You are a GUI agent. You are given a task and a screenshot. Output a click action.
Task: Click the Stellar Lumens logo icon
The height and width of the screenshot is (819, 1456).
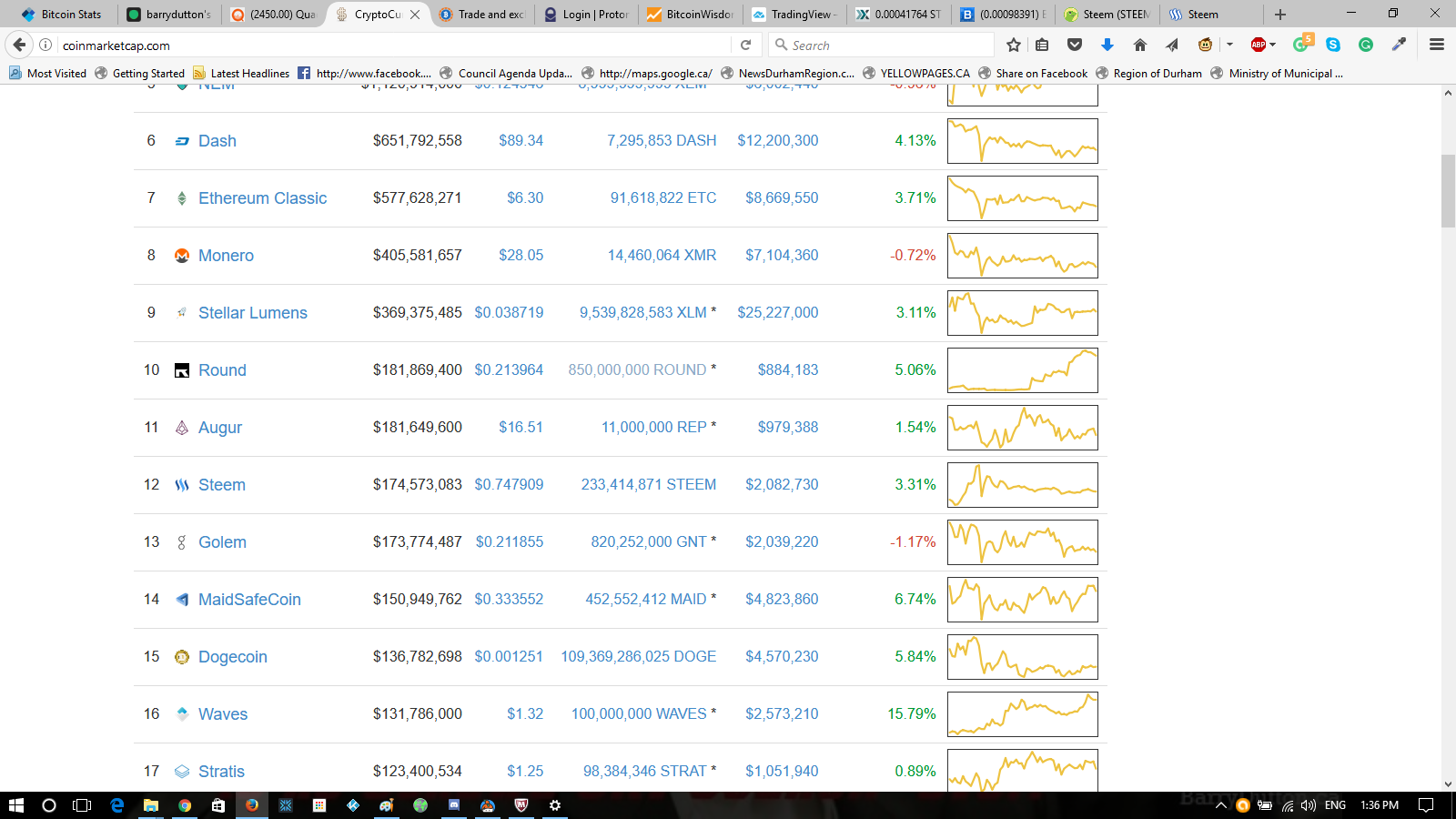pos(182,313)
